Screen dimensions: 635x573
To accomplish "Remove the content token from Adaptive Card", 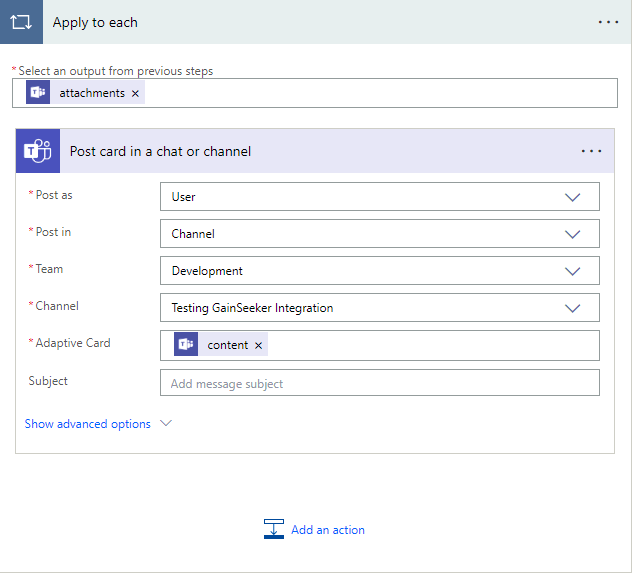I will click(259, 345).
